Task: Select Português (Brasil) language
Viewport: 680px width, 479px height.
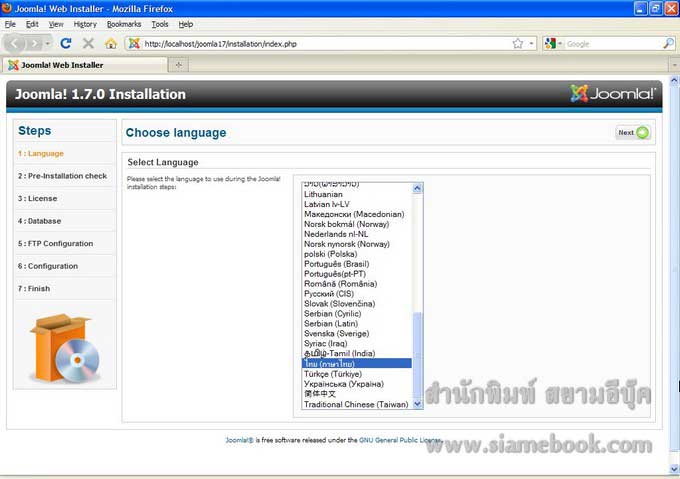Action: 357,264
